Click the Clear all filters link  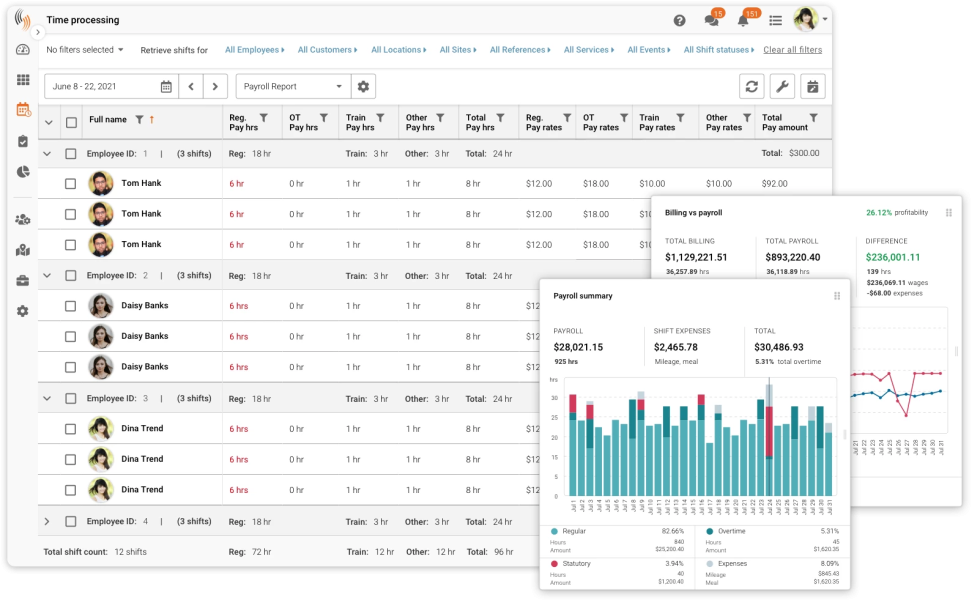(792, 50)
